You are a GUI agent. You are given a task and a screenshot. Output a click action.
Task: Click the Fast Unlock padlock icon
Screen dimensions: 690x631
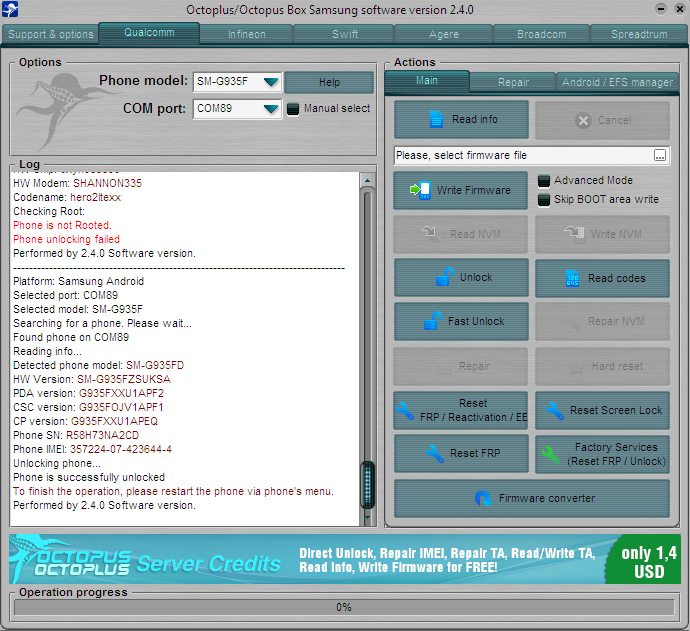[x=432, y=321]
